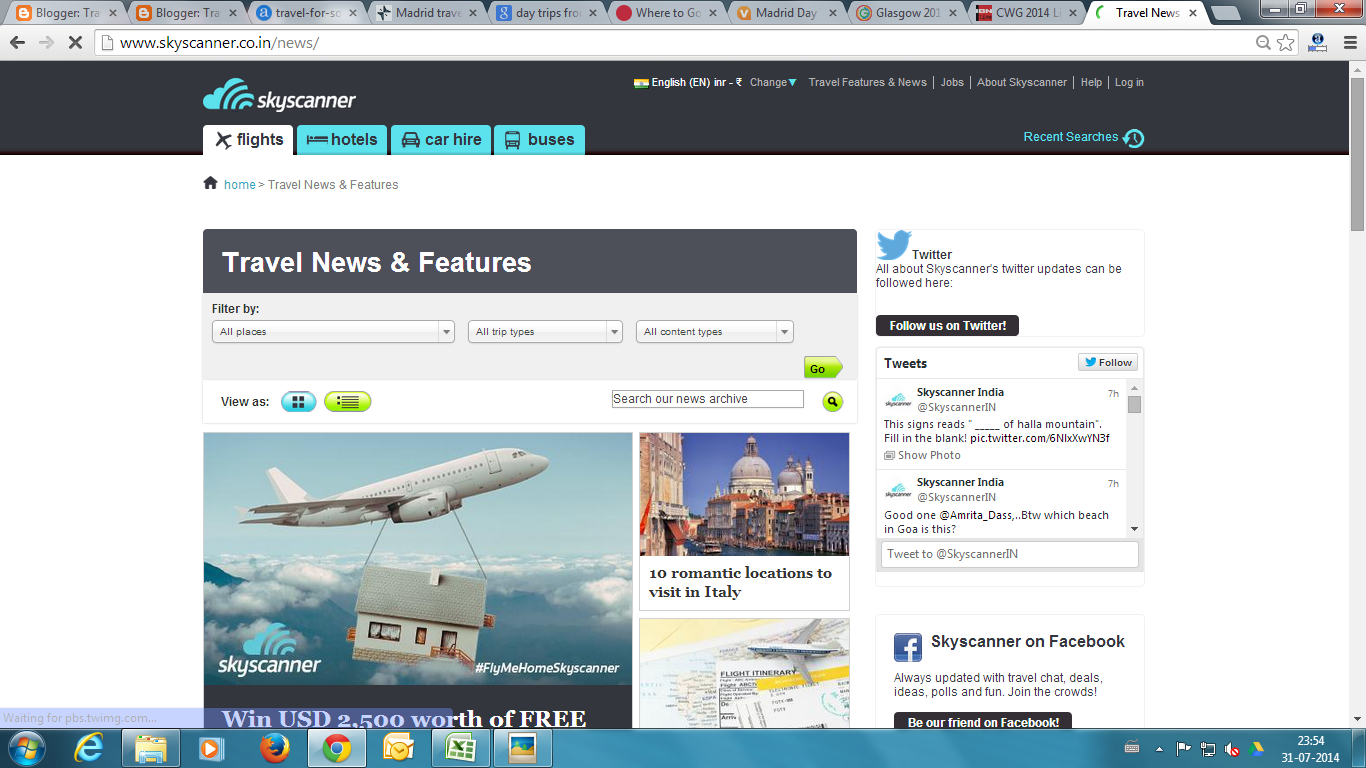
Task: Switch to the day trips browser tab
Action: [545, 13]
